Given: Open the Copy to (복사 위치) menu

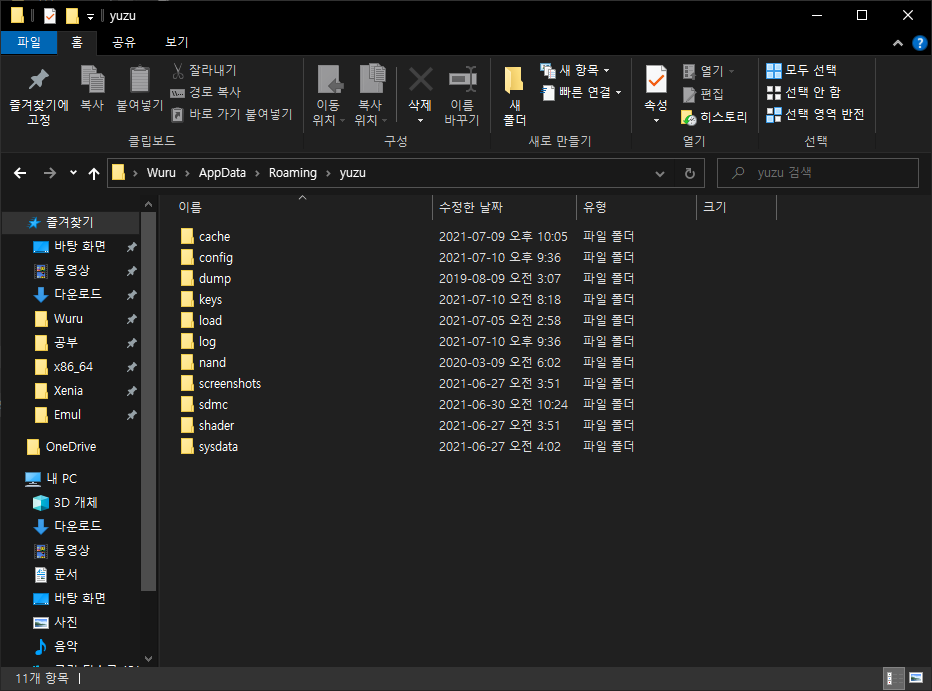Looking at the screenshot, I should [x=371, y=95].
